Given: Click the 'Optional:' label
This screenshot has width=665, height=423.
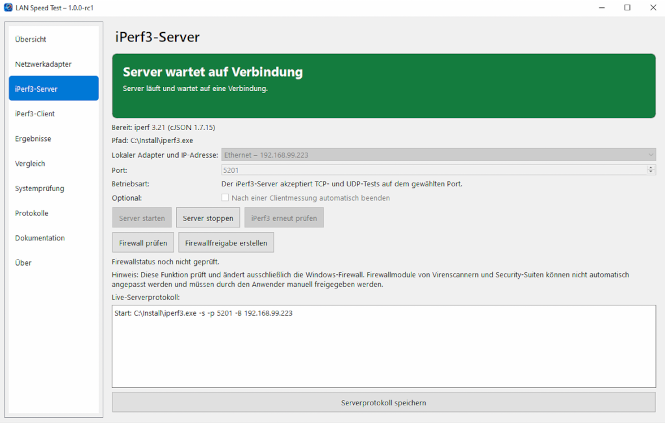Looking at the screenshot, I should 127,198.
